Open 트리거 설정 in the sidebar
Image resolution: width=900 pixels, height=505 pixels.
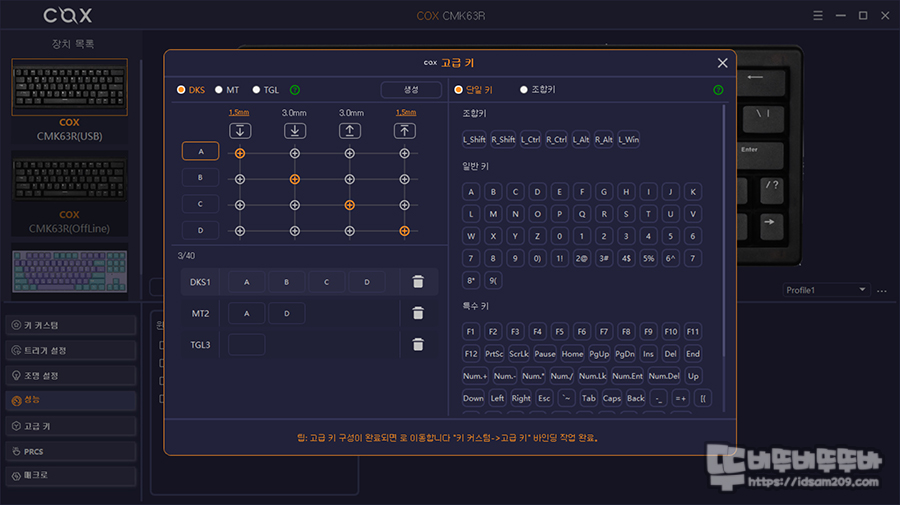point(71,351)
